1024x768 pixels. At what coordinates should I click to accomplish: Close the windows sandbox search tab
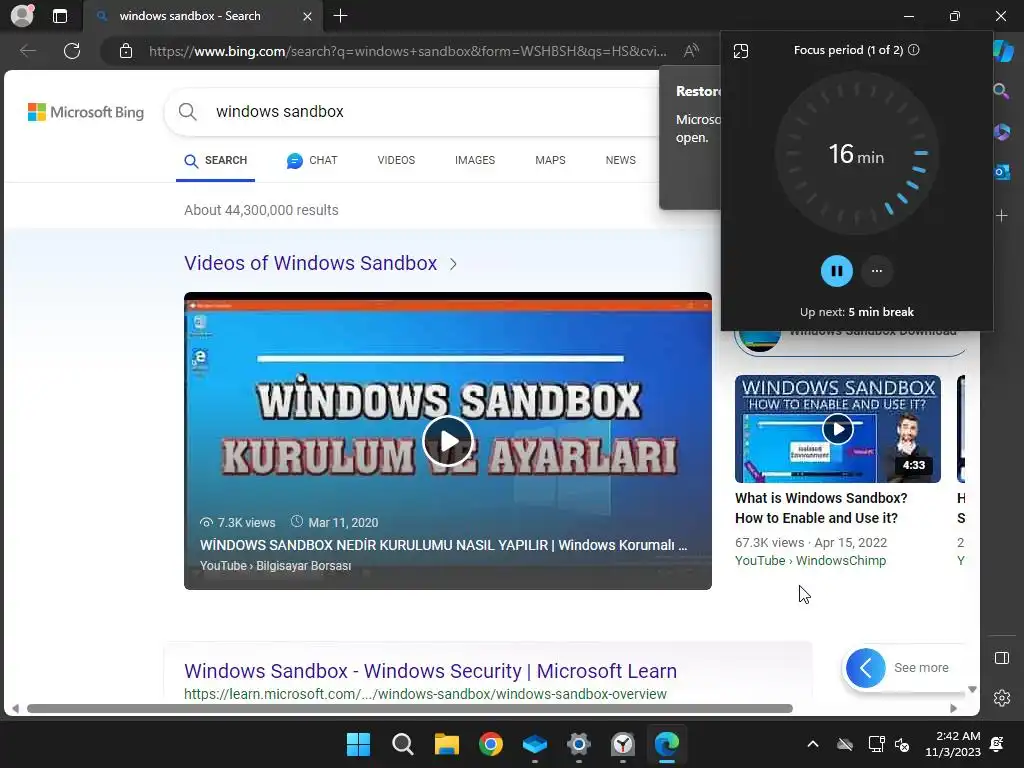pyautogui.click(x=307, y=16)
